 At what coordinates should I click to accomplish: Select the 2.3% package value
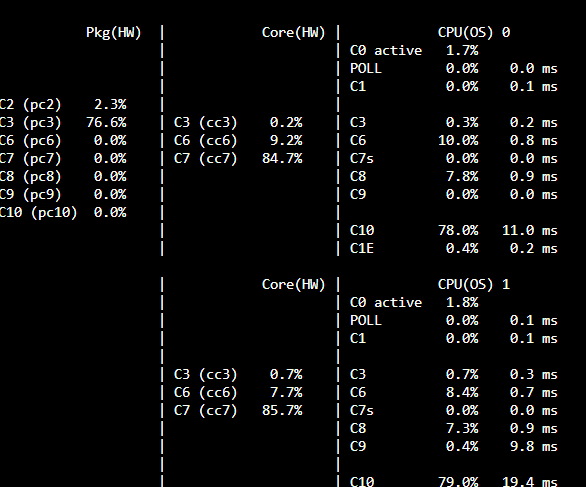[110, 104]
